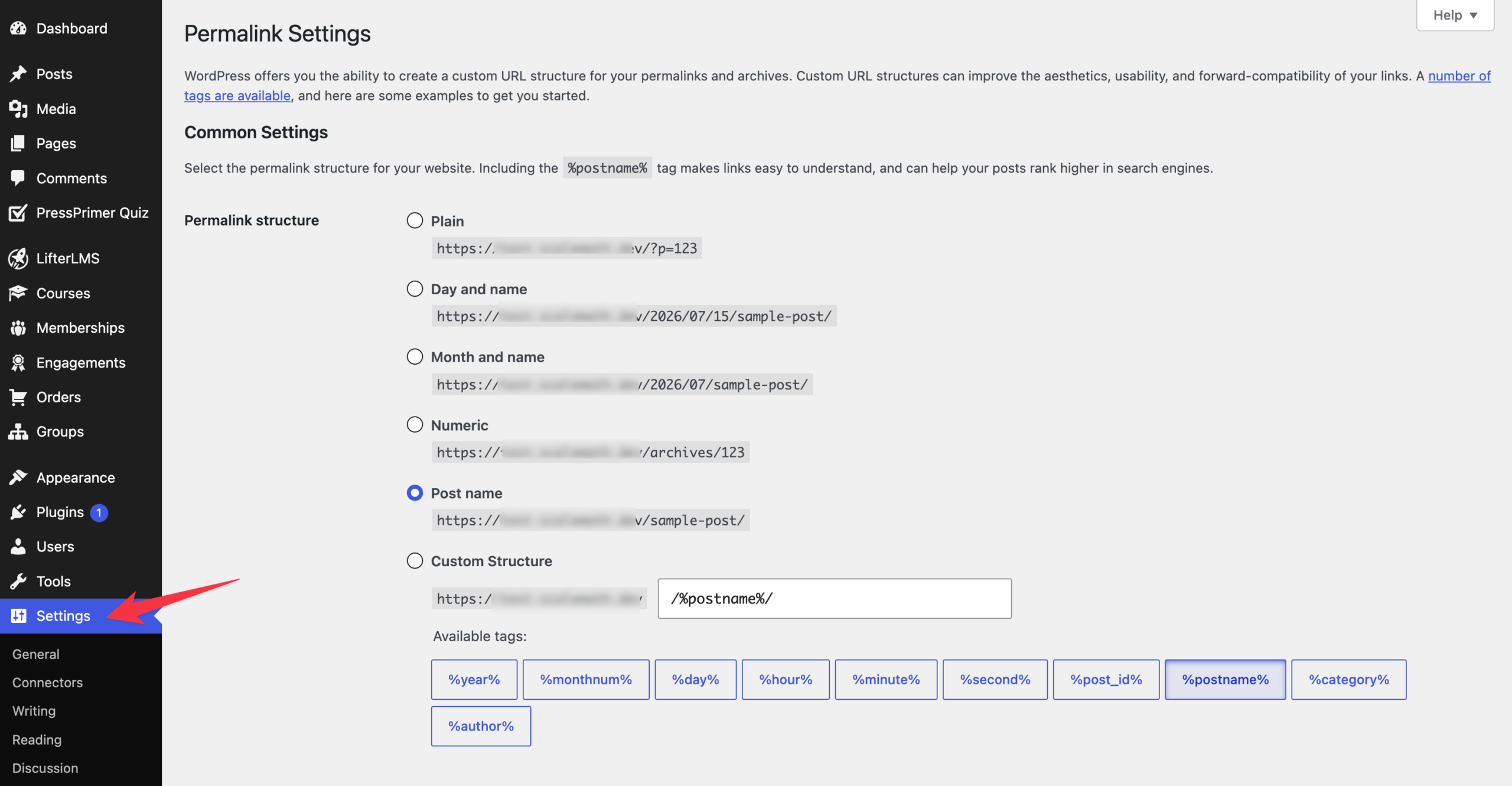
Task: Click the Users person icon
Action: [x=18, y=547]
